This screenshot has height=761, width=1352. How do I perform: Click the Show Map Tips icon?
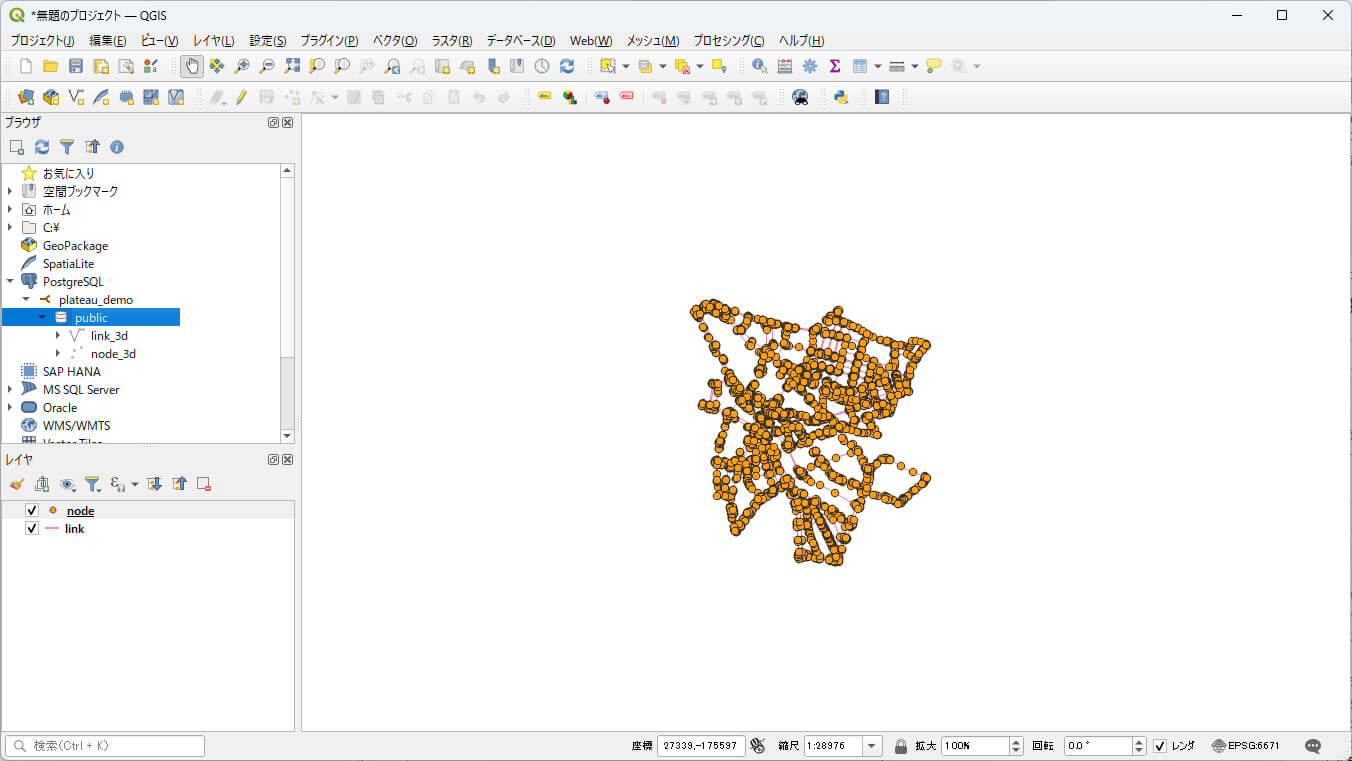(934, 66)
